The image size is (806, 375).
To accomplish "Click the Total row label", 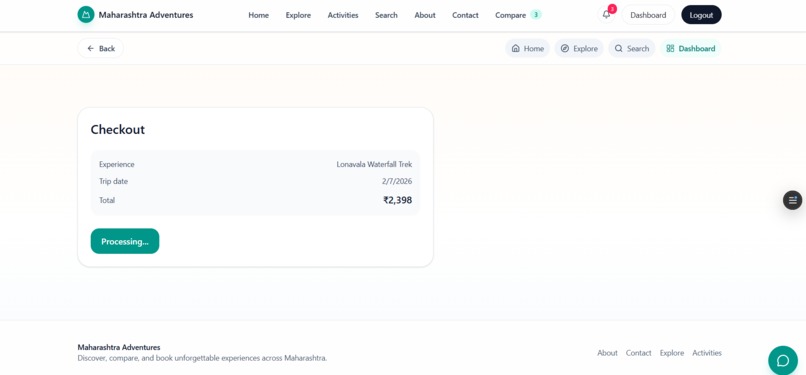I will point(107,200).
